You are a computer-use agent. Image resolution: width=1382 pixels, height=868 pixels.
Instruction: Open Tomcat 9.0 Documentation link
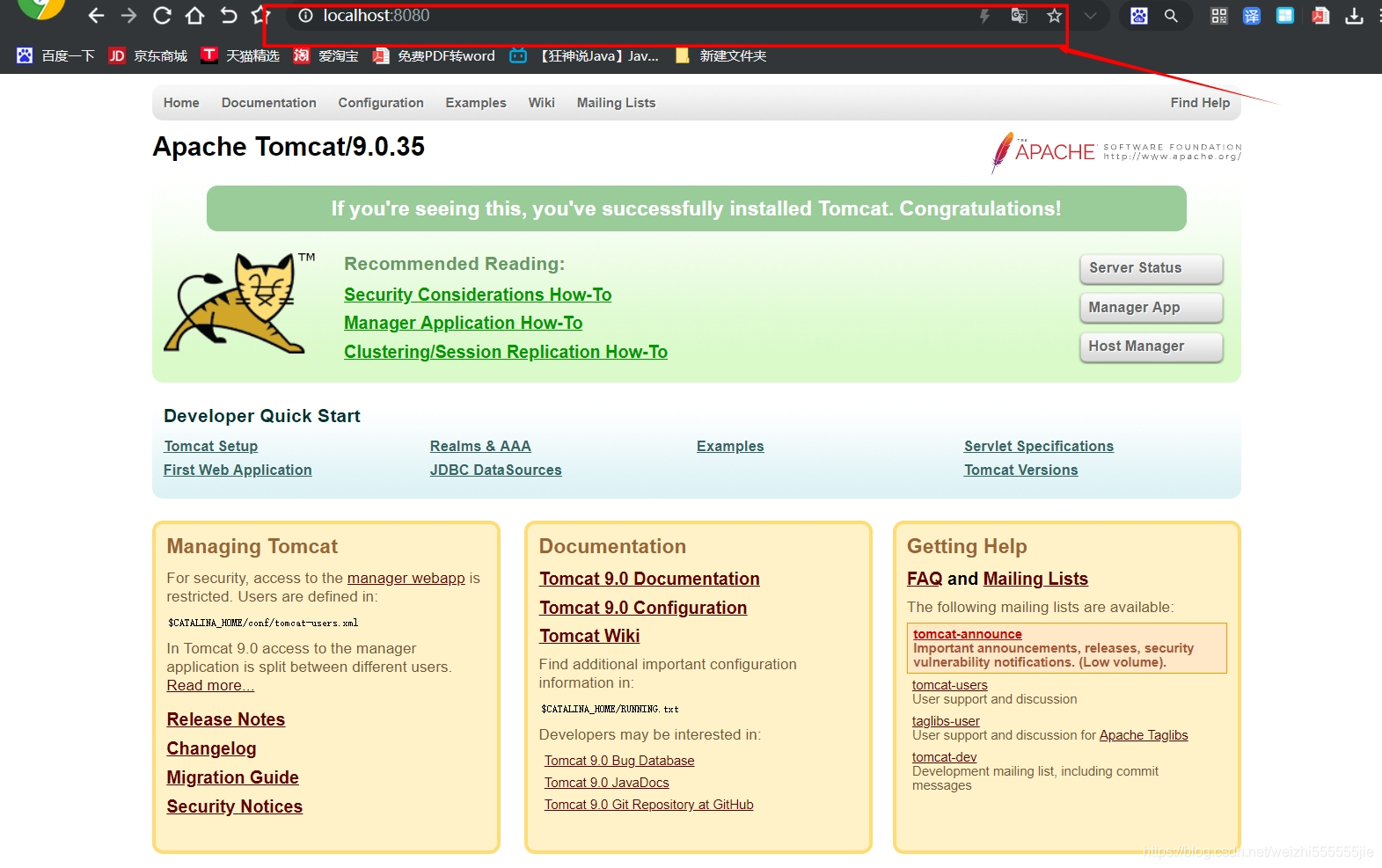pyautogui.click(x=650, y=579)
